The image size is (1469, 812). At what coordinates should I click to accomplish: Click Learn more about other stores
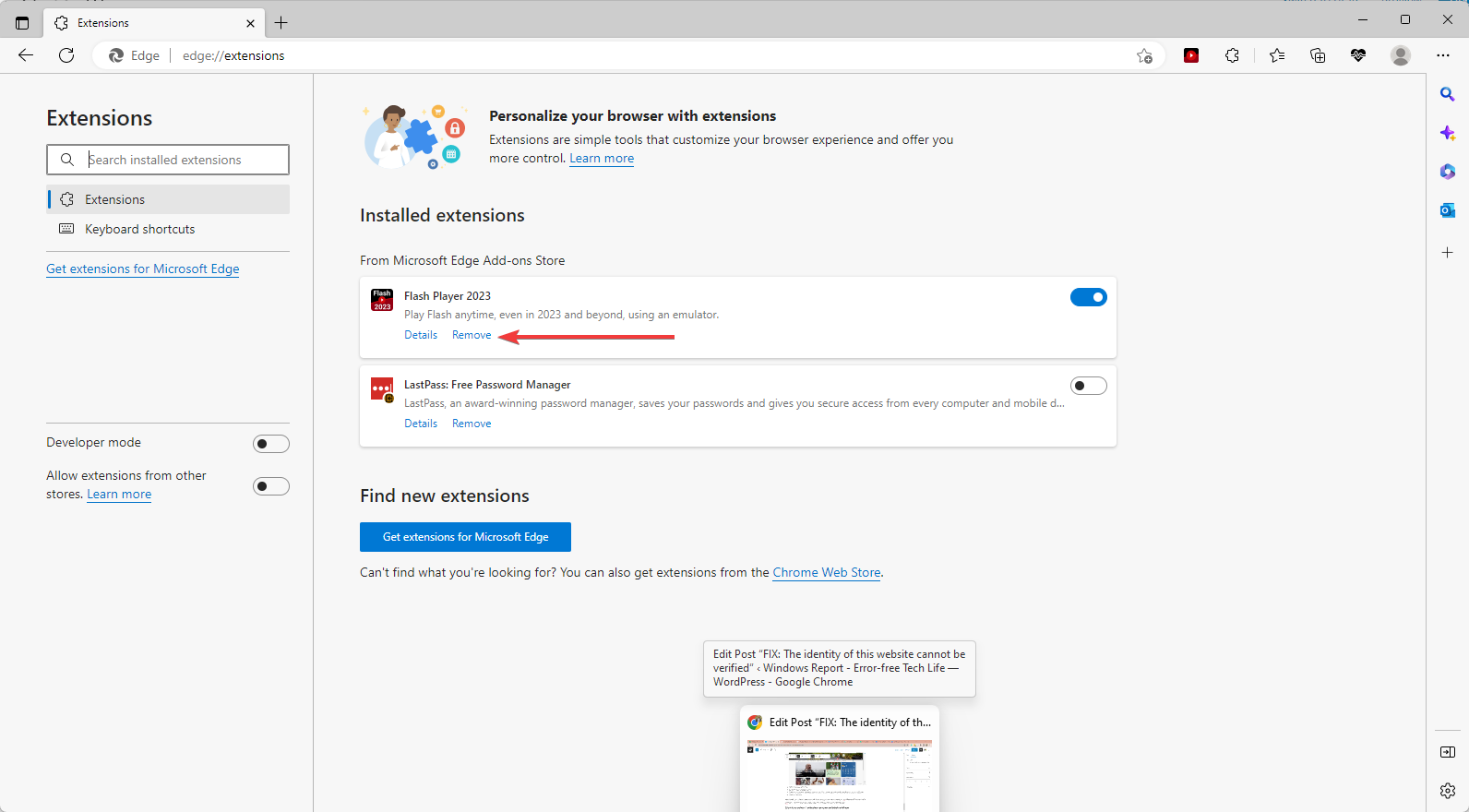119,494
